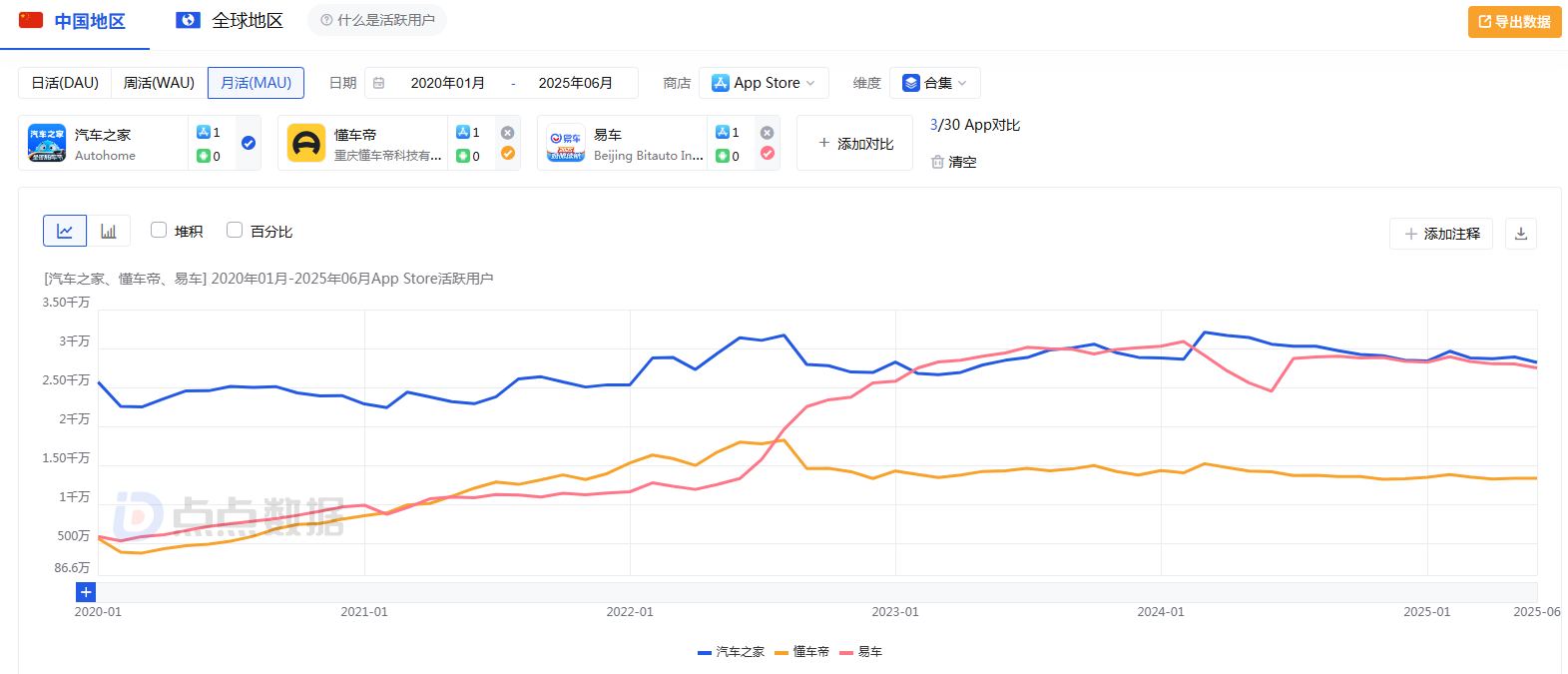Click the 易车 app icon
The image size is (1568, 674).
[x=566, y=143]
